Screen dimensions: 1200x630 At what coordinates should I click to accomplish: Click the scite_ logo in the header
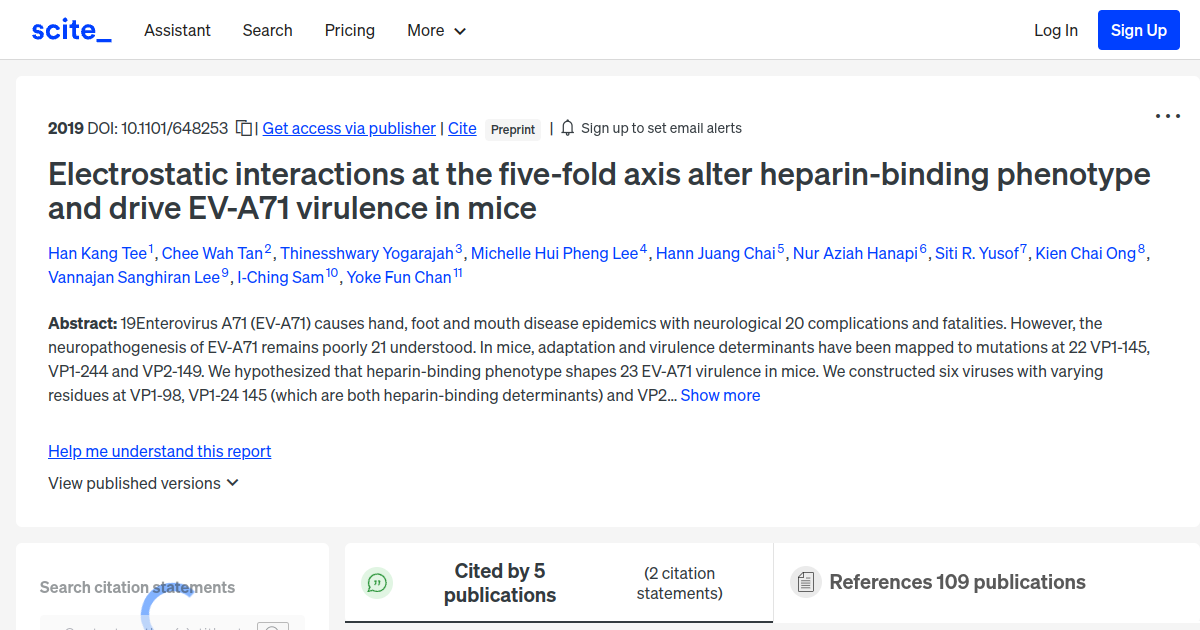click(x=70, y=29)
